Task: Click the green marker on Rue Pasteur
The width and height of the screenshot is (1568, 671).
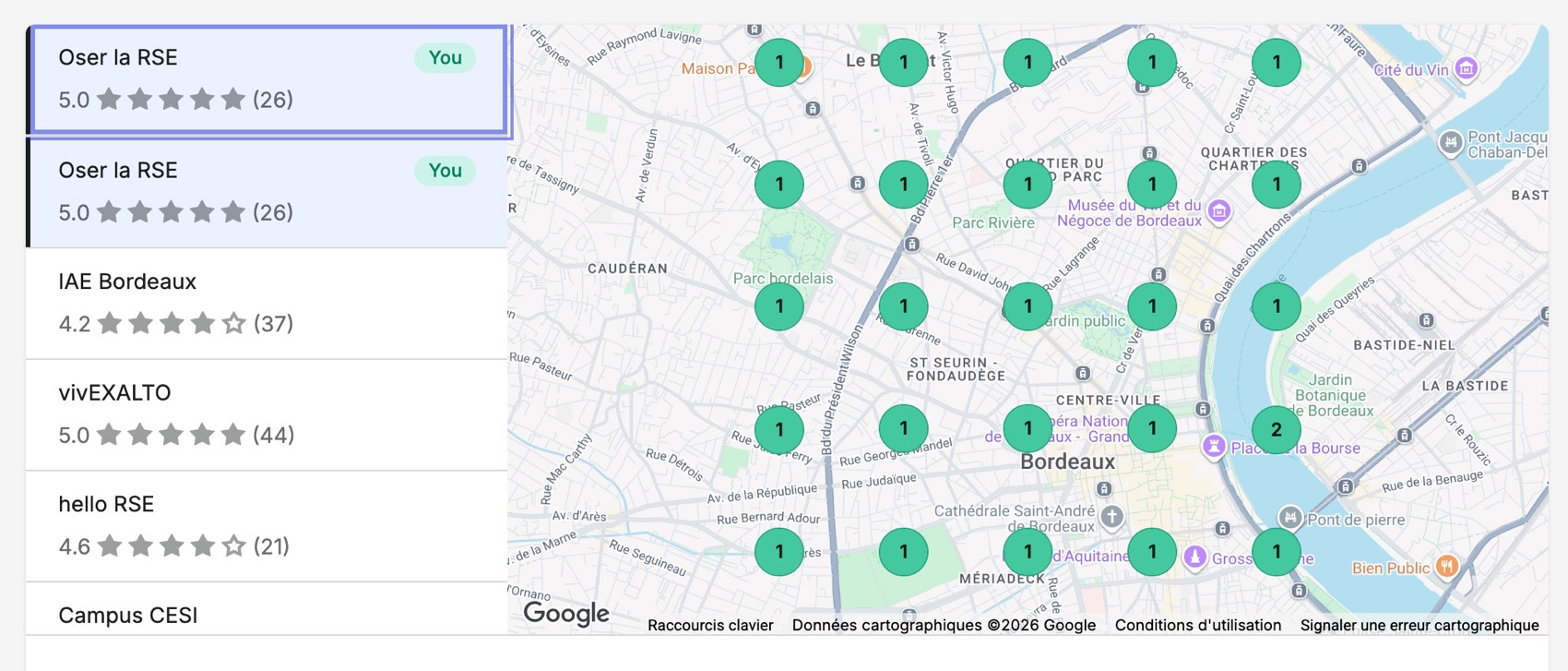Action: 779,429
